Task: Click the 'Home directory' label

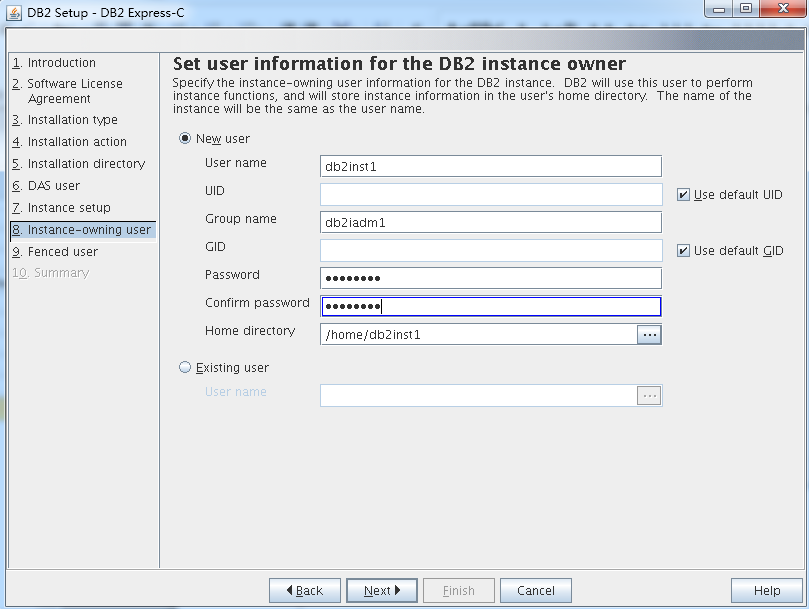Action: tap(250, 331)
